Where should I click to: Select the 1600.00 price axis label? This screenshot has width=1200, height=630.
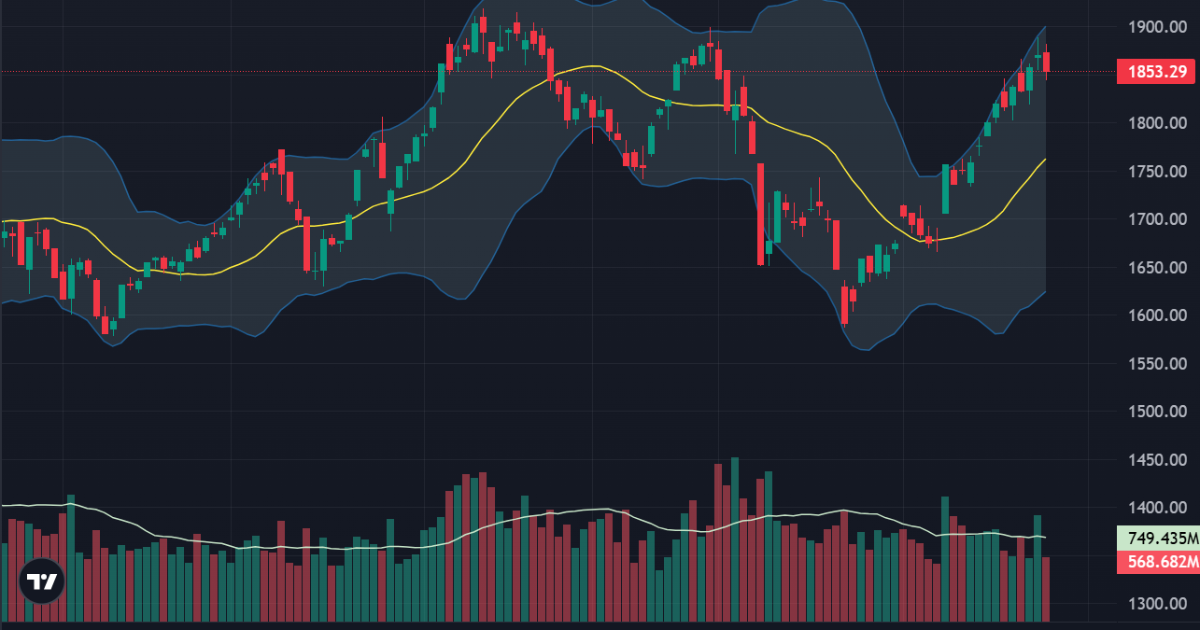pyautogui.click(x=1157, y=315)
